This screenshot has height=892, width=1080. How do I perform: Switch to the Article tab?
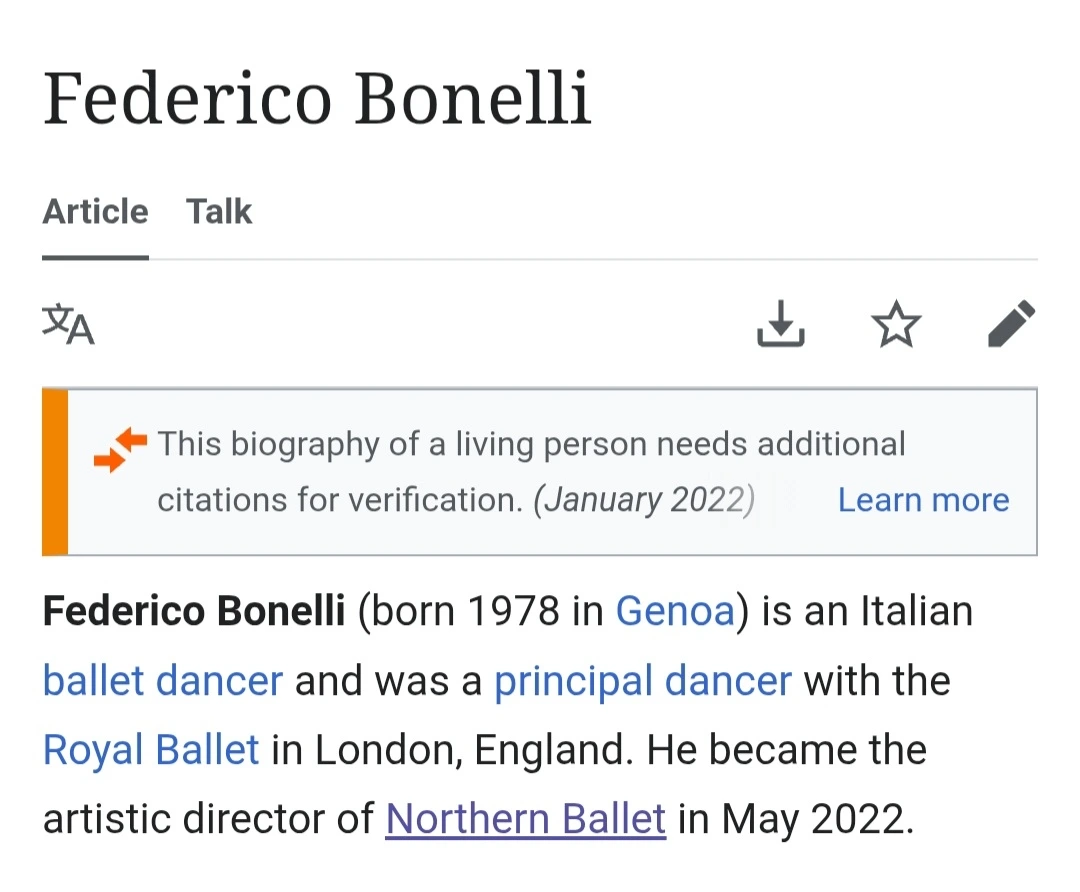coord(95,212)
